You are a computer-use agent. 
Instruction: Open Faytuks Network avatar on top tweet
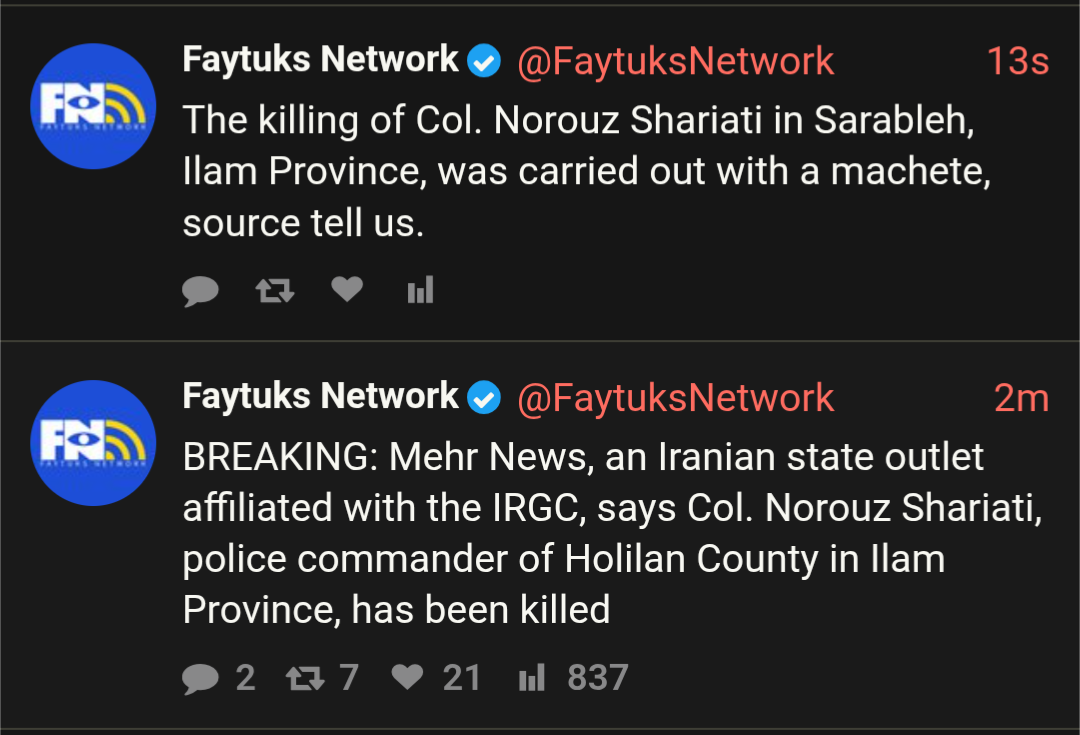pos(93,106)
